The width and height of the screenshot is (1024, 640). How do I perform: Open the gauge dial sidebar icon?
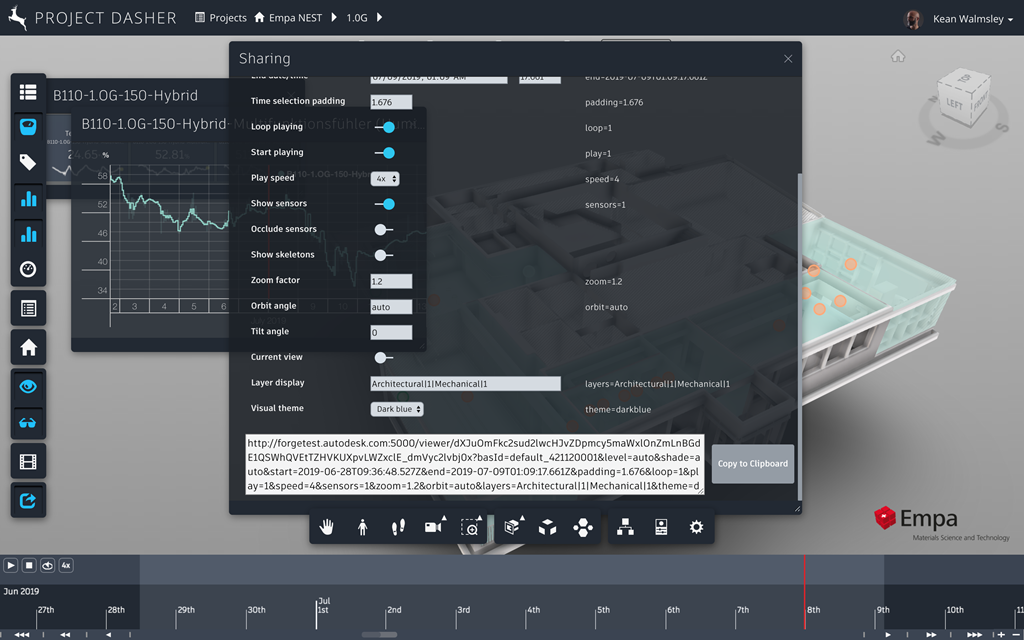coord(28,269)
